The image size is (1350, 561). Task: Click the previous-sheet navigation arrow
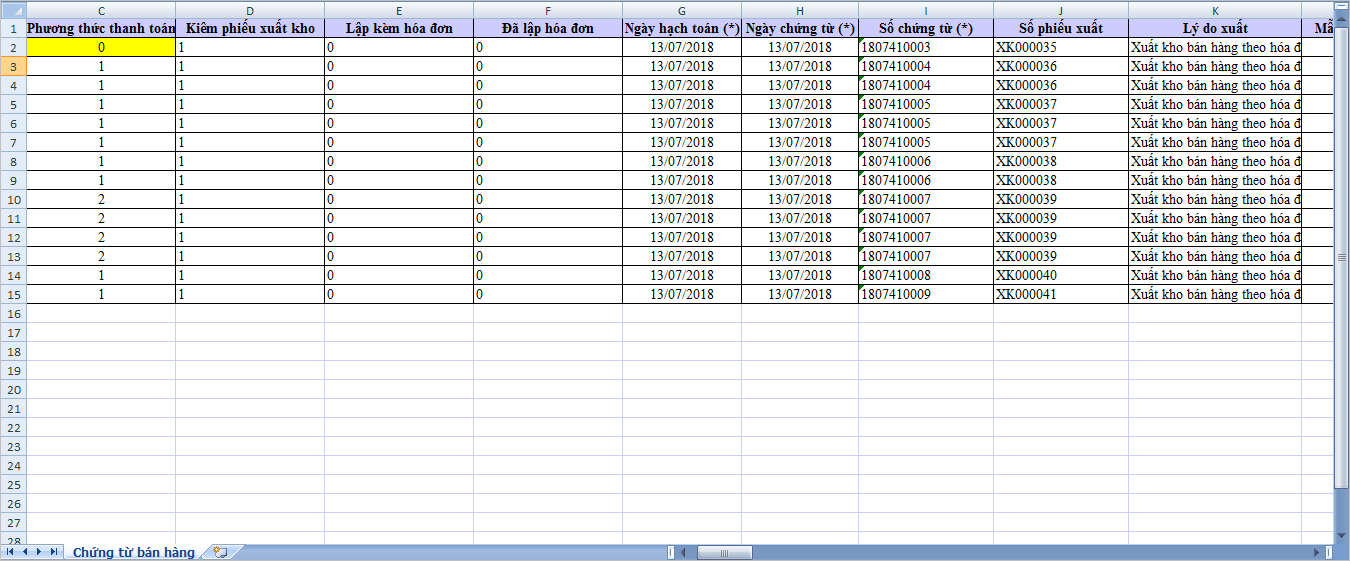point(25,552)
